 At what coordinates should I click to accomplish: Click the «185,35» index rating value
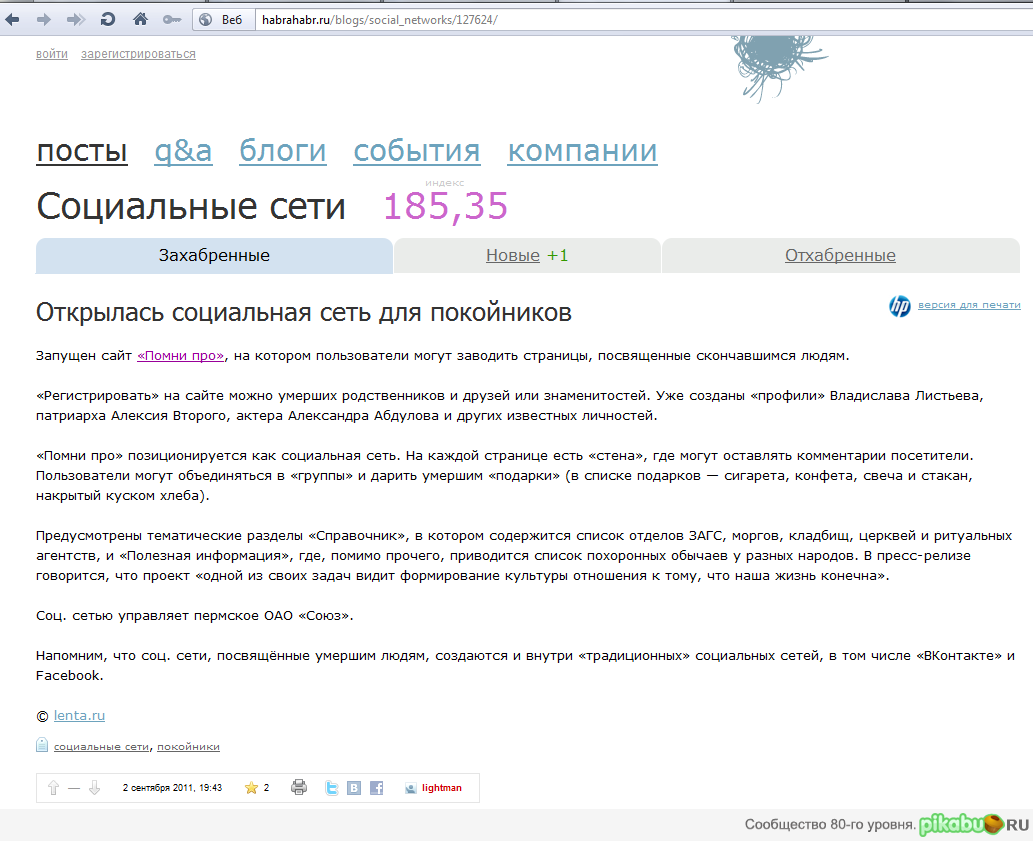coord(446,206)
